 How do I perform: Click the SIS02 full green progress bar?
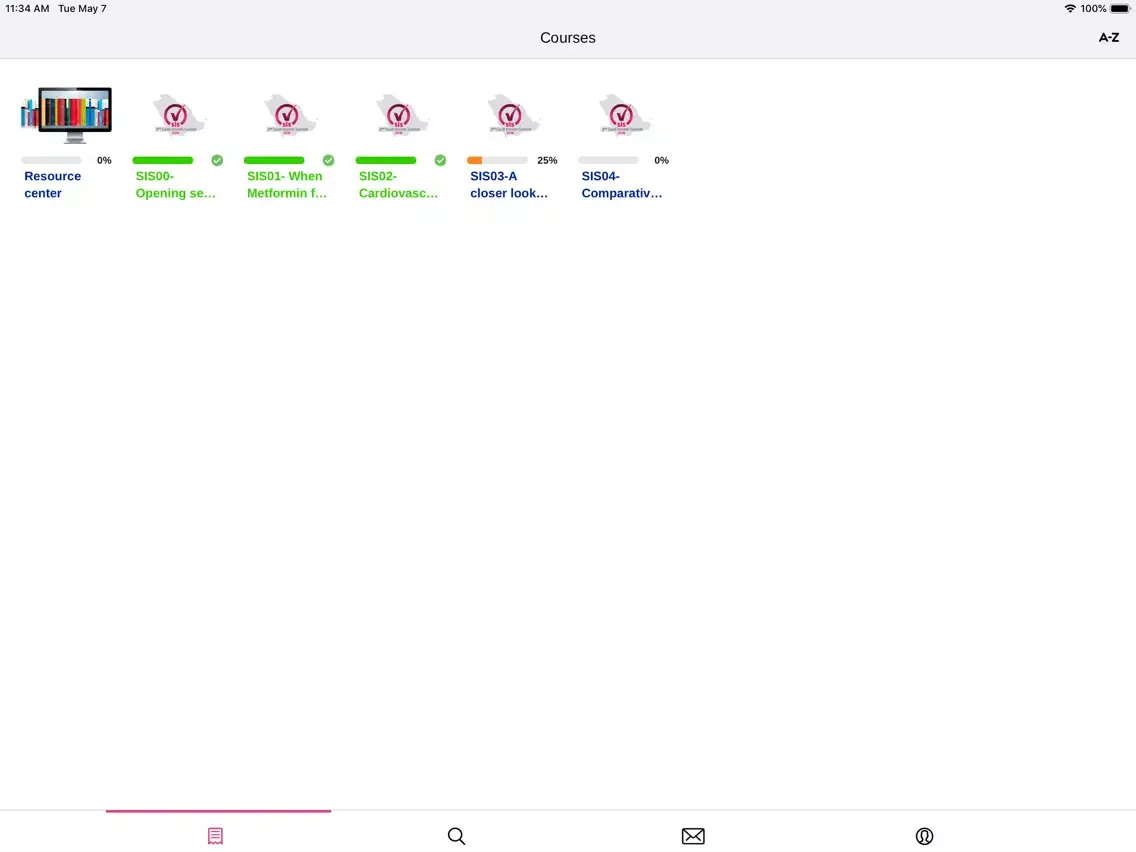point(386,160)
